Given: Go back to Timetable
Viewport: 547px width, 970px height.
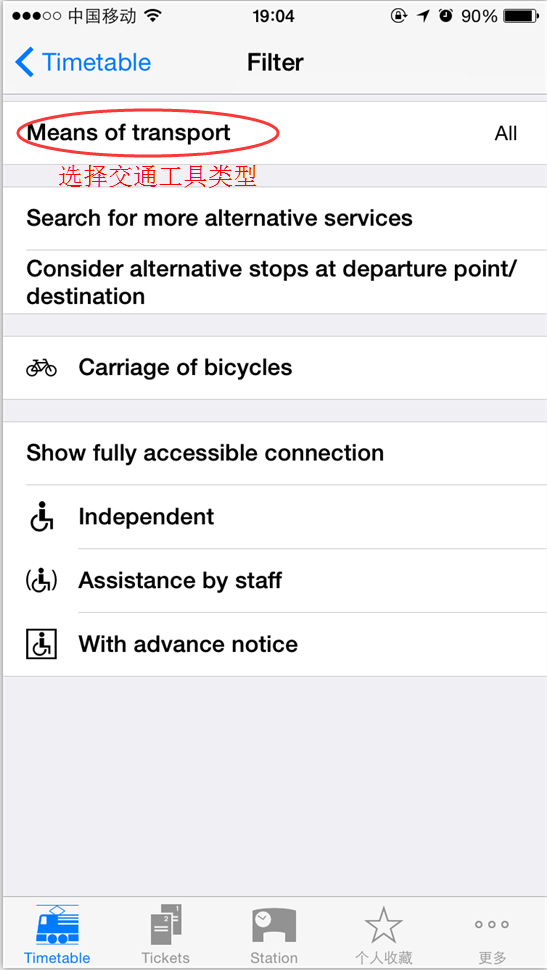Looking at the screenshot, I should point(83,62).
